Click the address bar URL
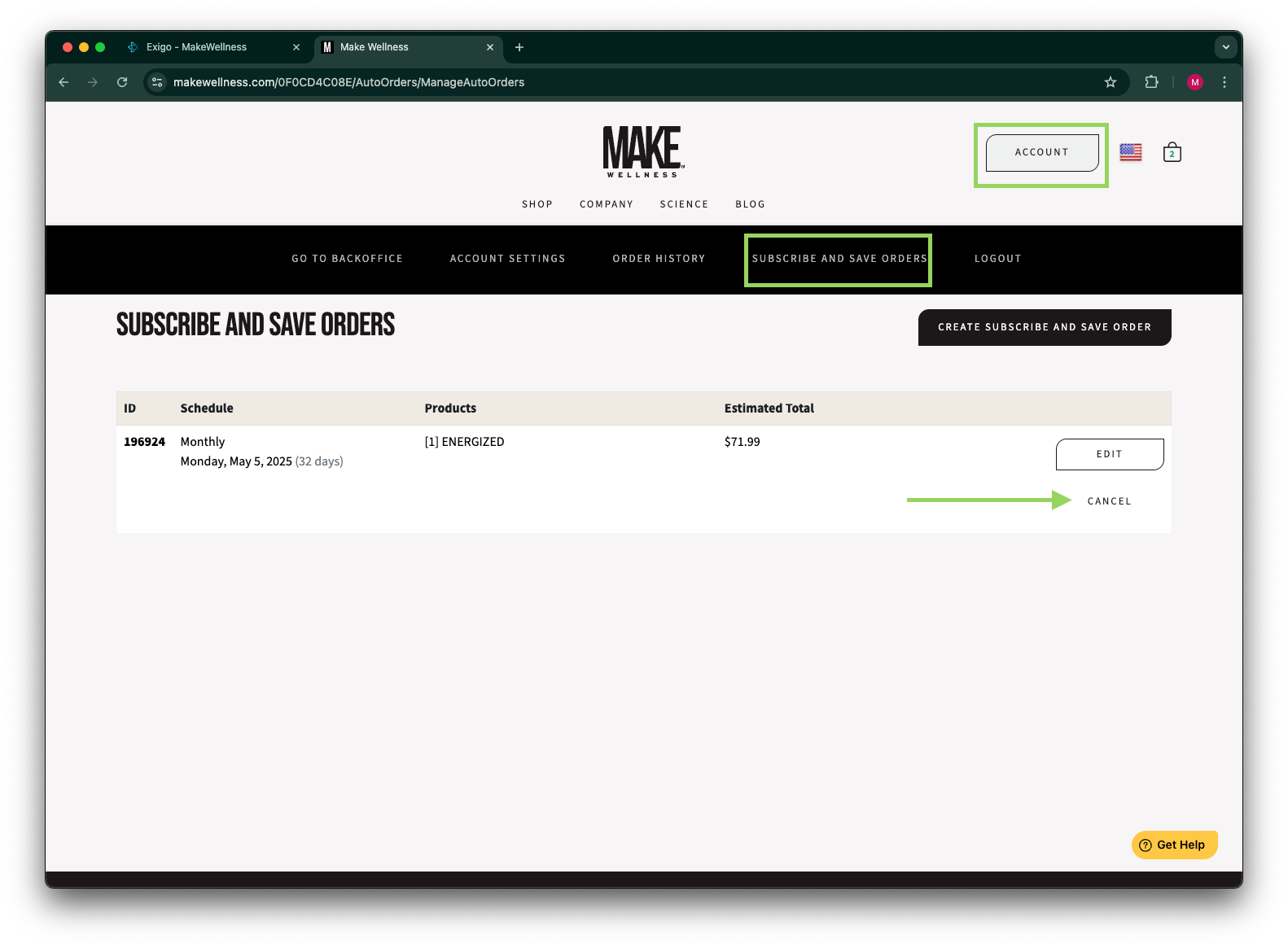The width and height of the screenshot is (1288, 948). click(x=348, y=82)
